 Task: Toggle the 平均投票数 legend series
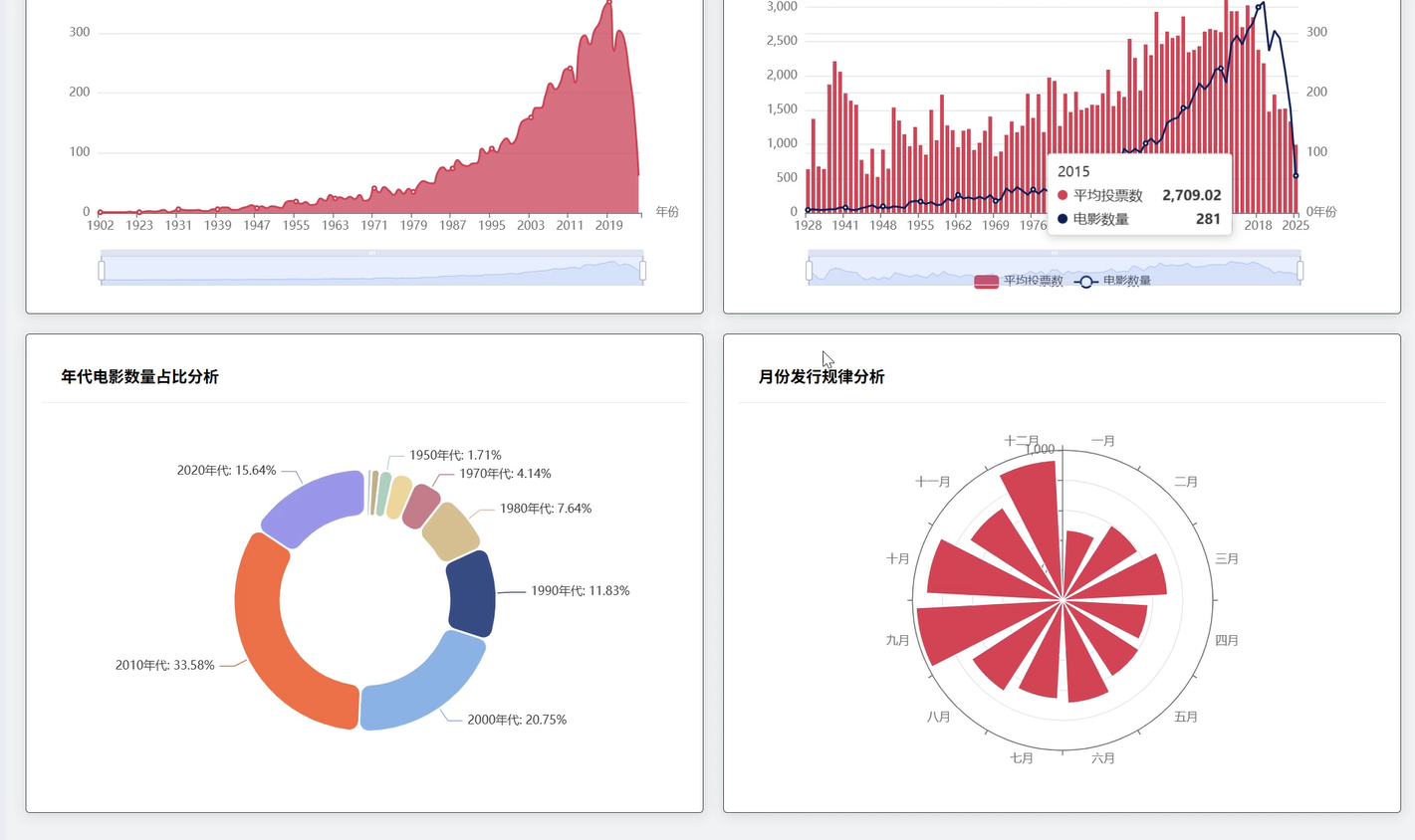[x=1019, y=282]
